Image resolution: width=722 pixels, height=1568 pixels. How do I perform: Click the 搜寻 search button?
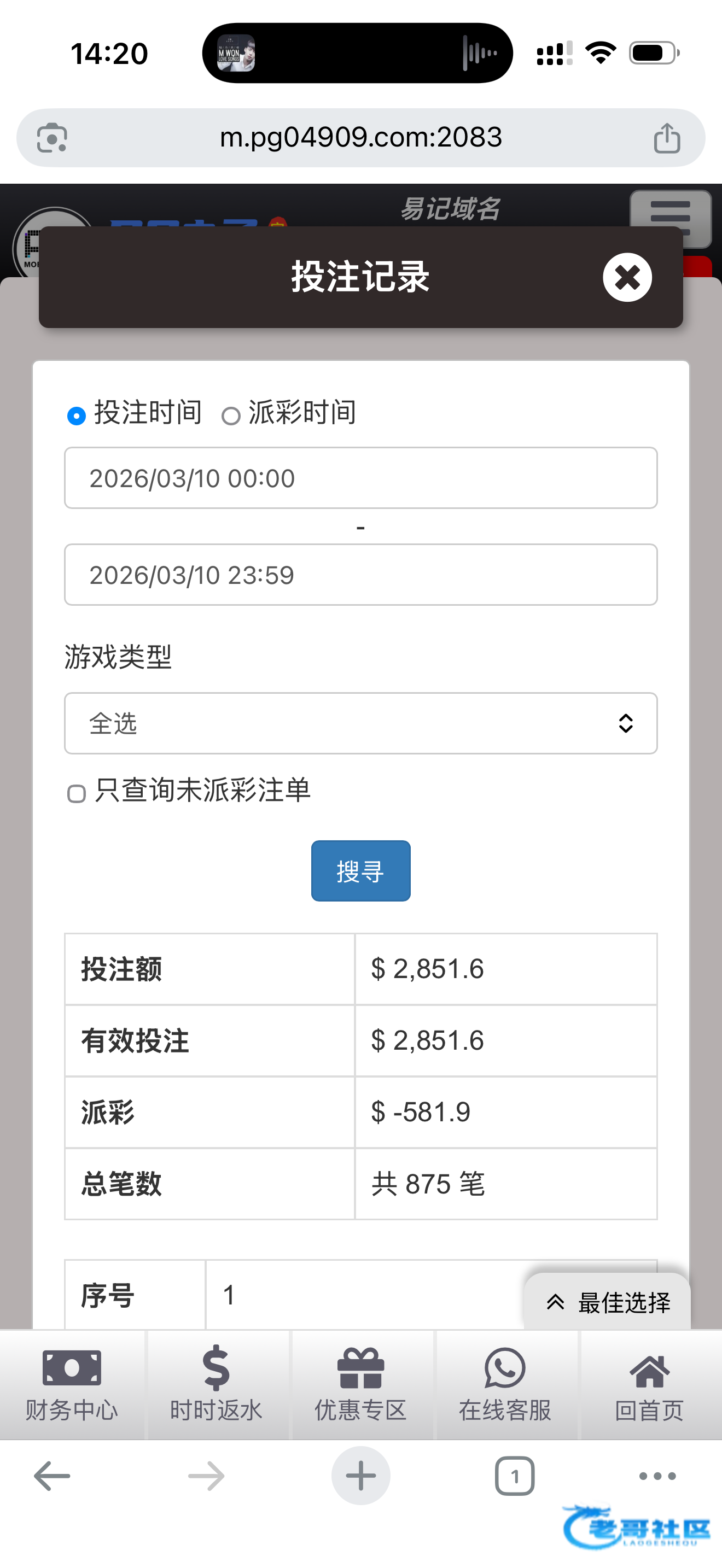click(x=360, y=870)
